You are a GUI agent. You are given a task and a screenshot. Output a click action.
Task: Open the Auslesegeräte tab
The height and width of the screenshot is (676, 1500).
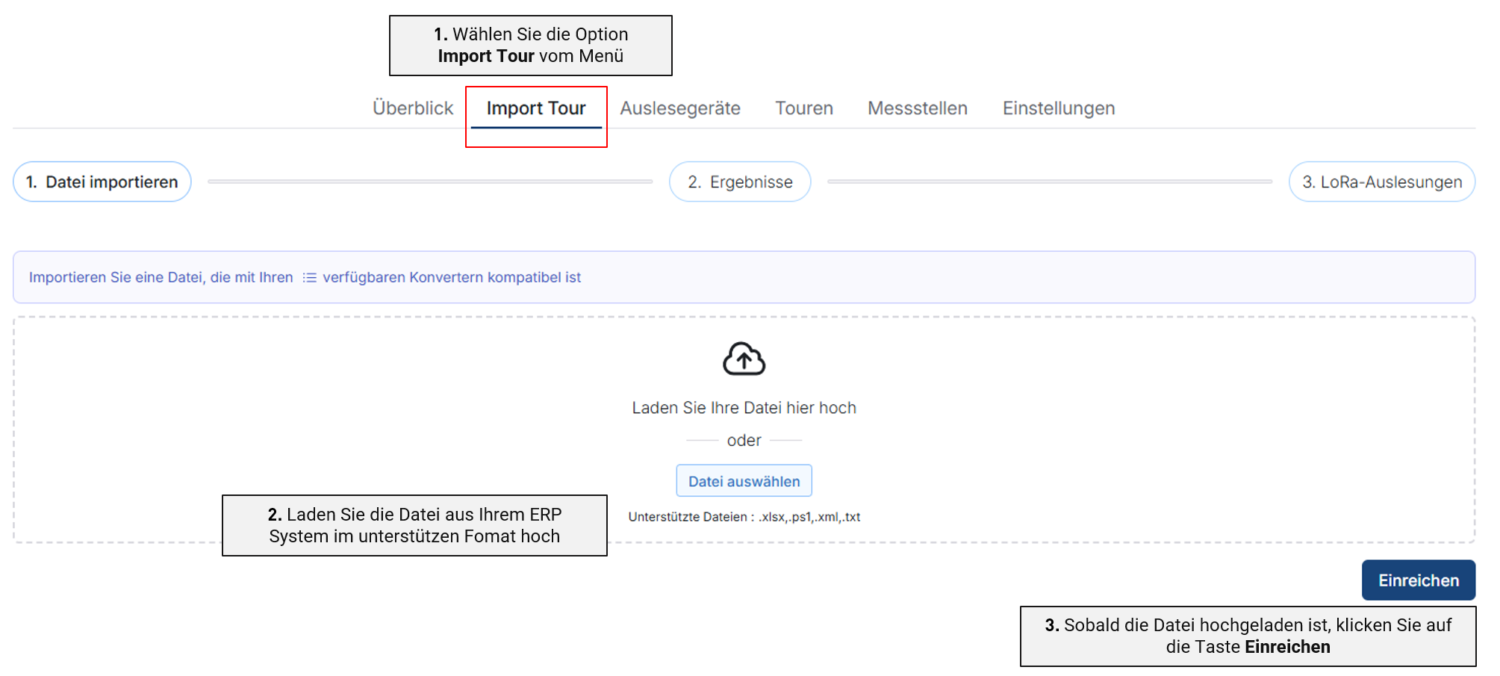click(x=680, y=108)
